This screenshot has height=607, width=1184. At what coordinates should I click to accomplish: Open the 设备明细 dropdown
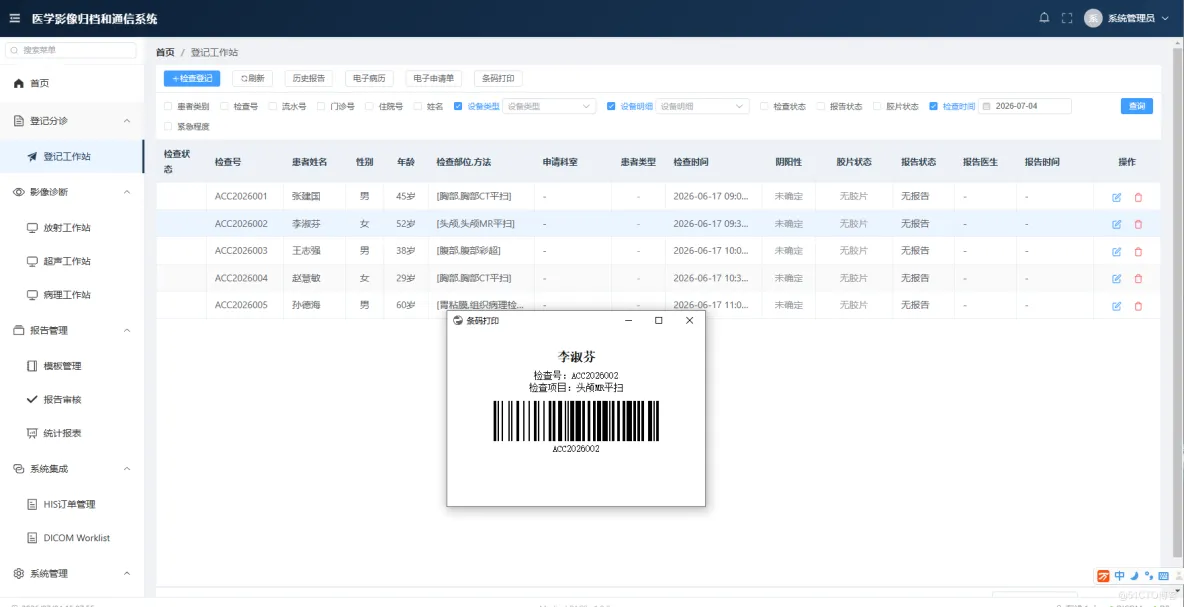pyautogui.click(x=702, y=106)
